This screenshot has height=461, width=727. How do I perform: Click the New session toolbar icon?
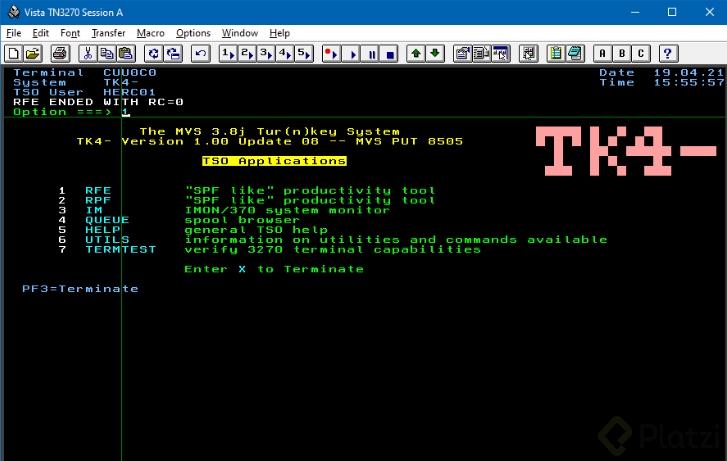click(x=13, y=53)
